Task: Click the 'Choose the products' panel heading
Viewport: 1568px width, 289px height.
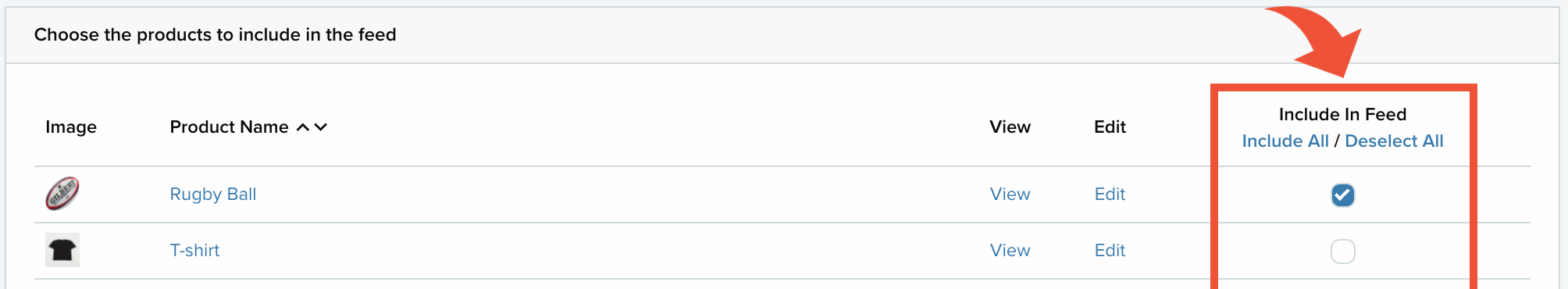Action: tap(216, 34)
